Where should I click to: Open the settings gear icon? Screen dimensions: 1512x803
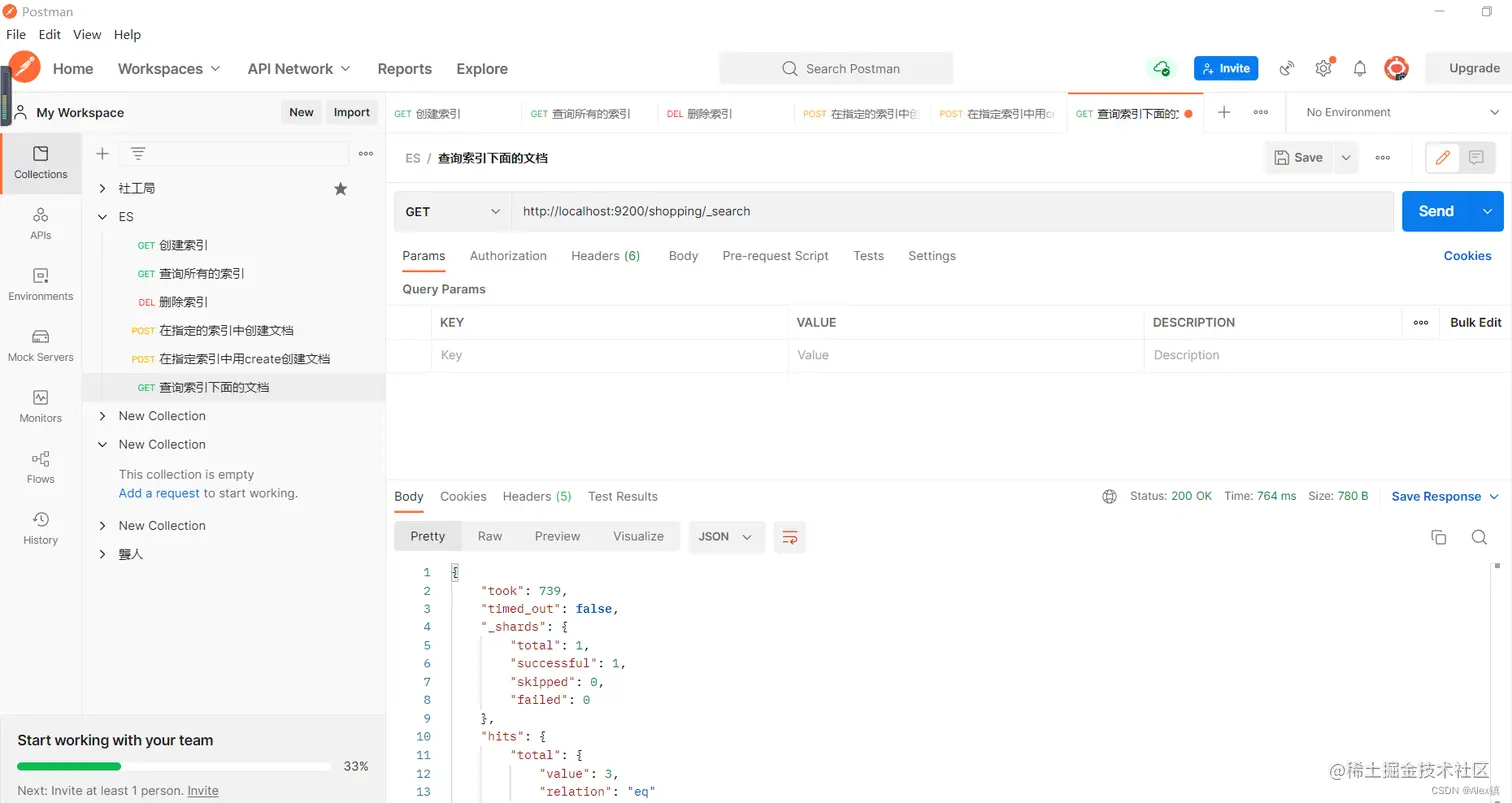[1323, 68]
